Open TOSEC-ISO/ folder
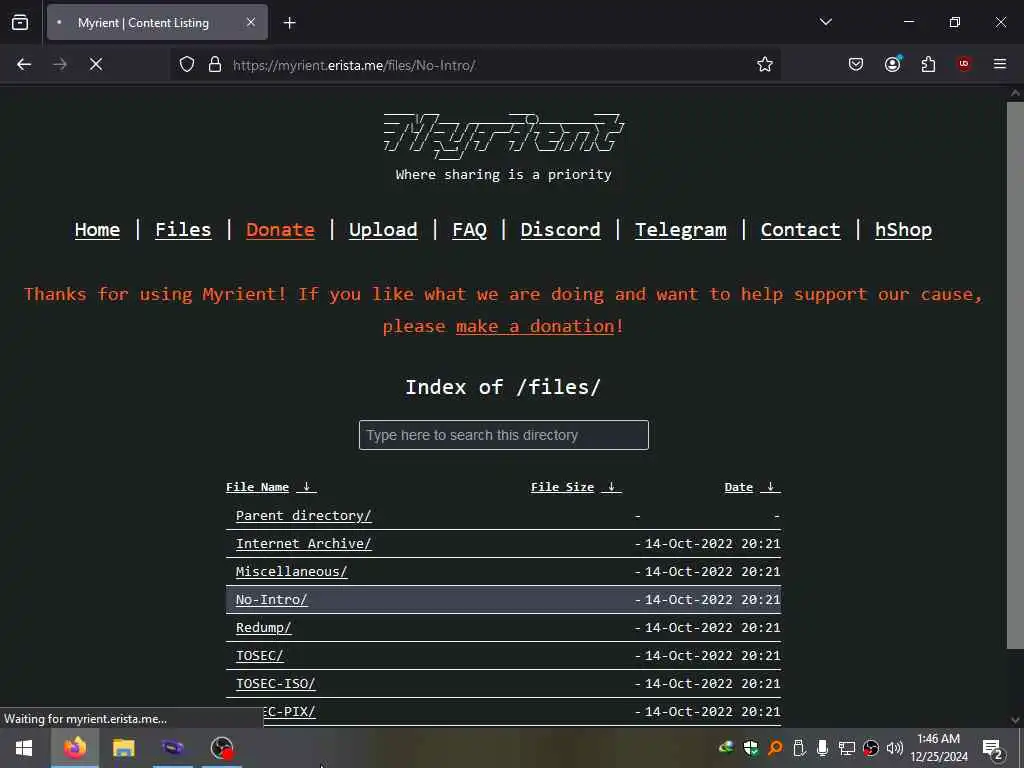This screenshot has height=768, width=1024. 276,684
